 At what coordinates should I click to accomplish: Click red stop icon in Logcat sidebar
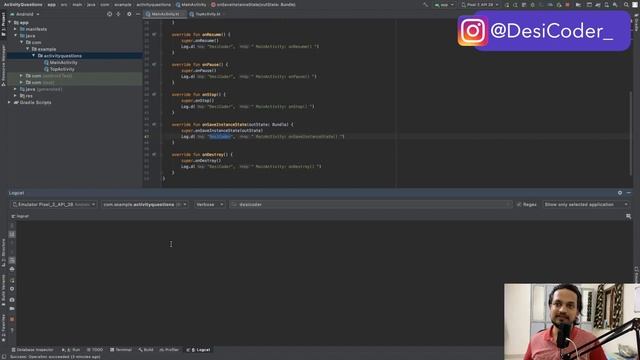(x=12, y=320)
